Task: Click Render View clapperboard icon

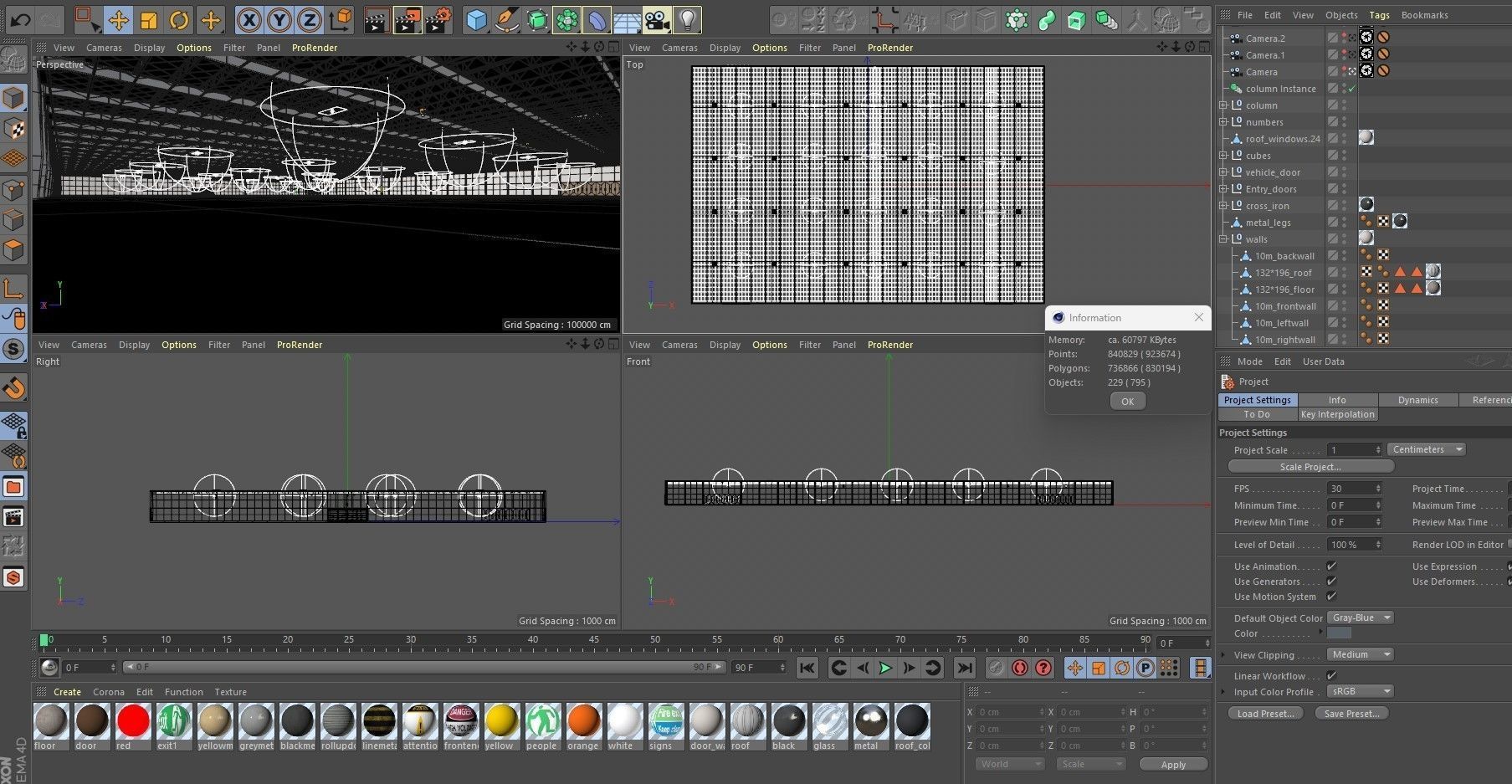Action: coord(377,20)
